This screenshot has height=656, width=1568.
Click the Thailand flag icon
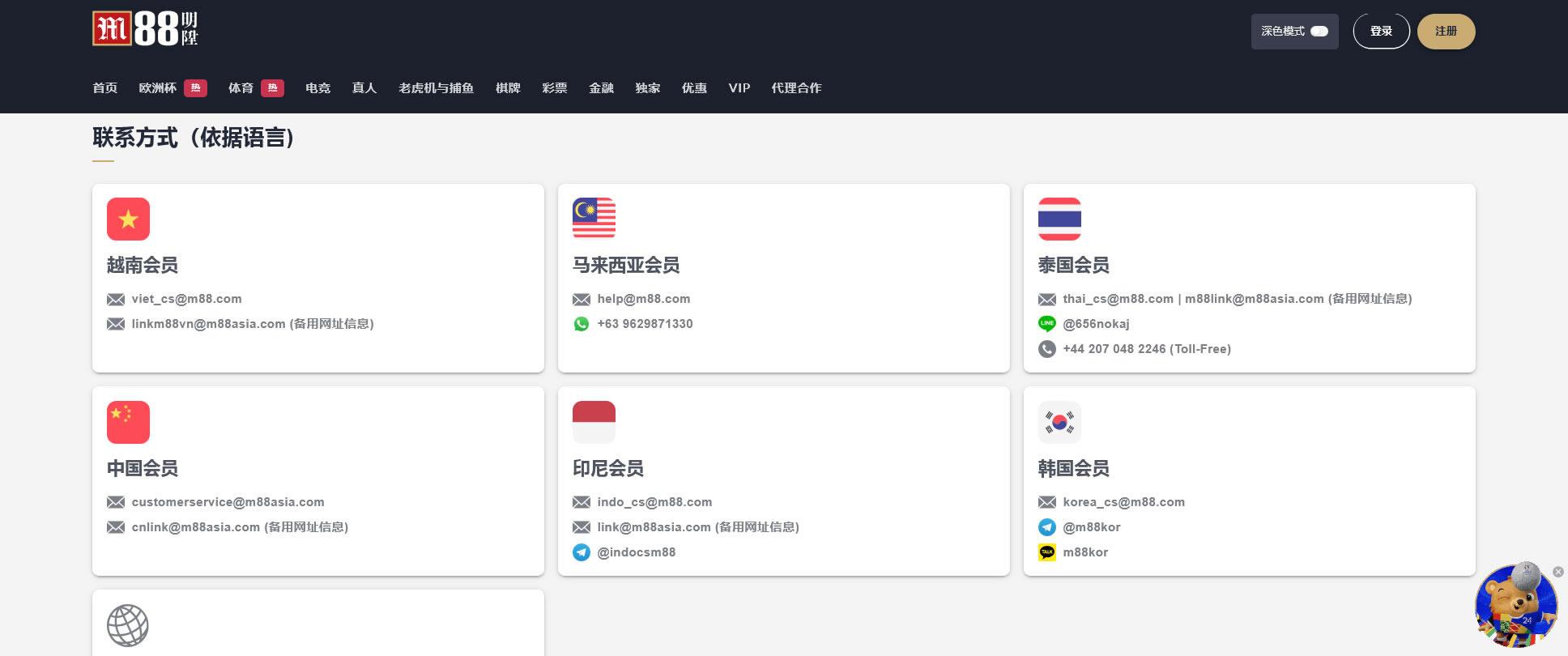[1059, 219]
